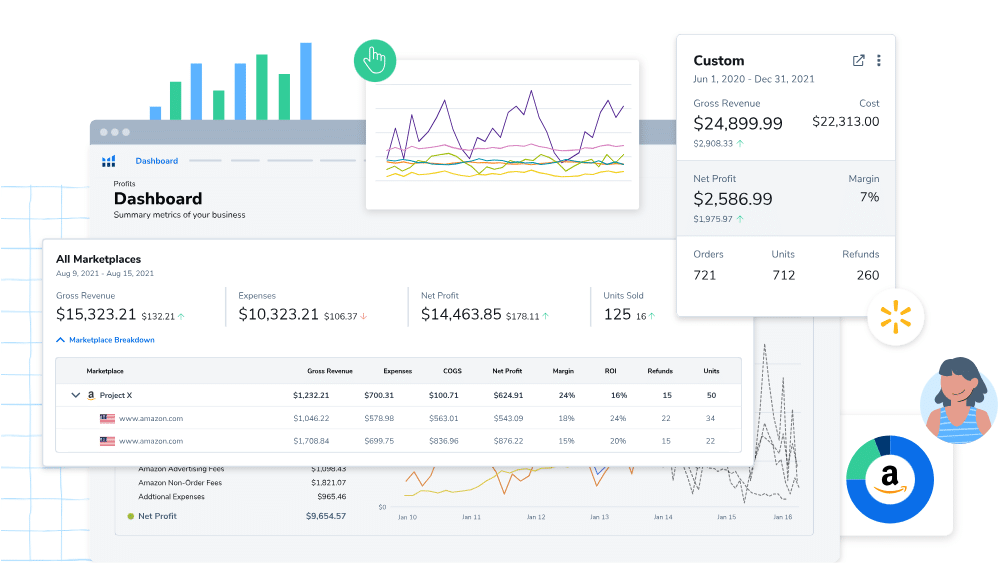Viewport: 1003px width, 572px height.
Task: Click the Orders count 721
Action: [705, 275]
